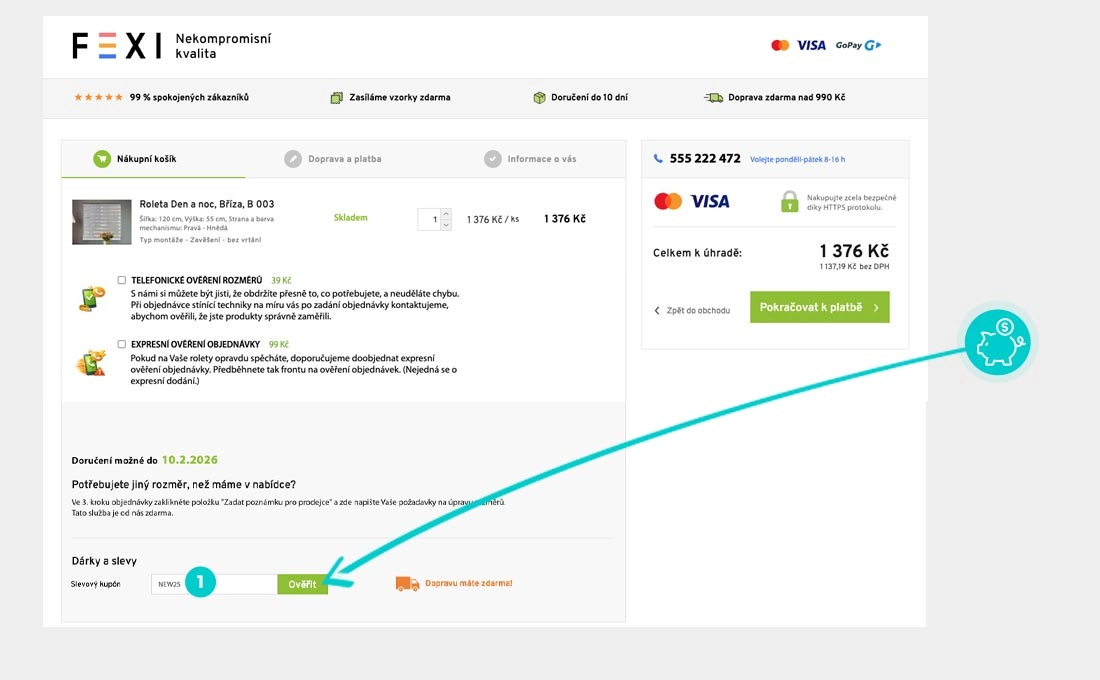The image size is (1100, 680).
Task: Click Volejte pondělí-pátek 8-16 h text
Action: pos(798,159)
